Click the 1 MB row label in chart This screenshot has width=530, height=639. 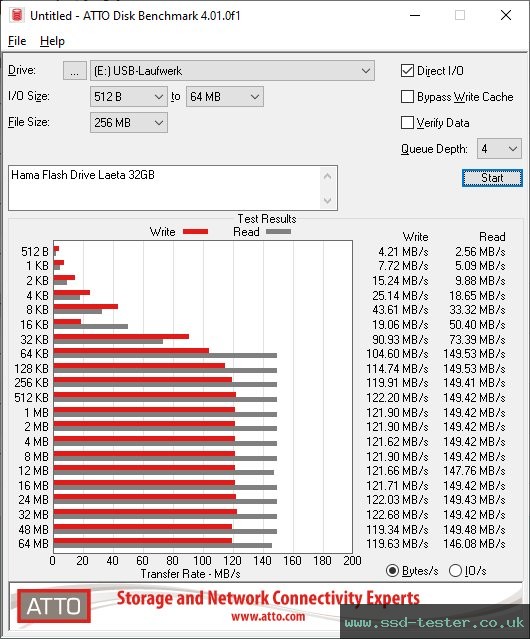36,413
